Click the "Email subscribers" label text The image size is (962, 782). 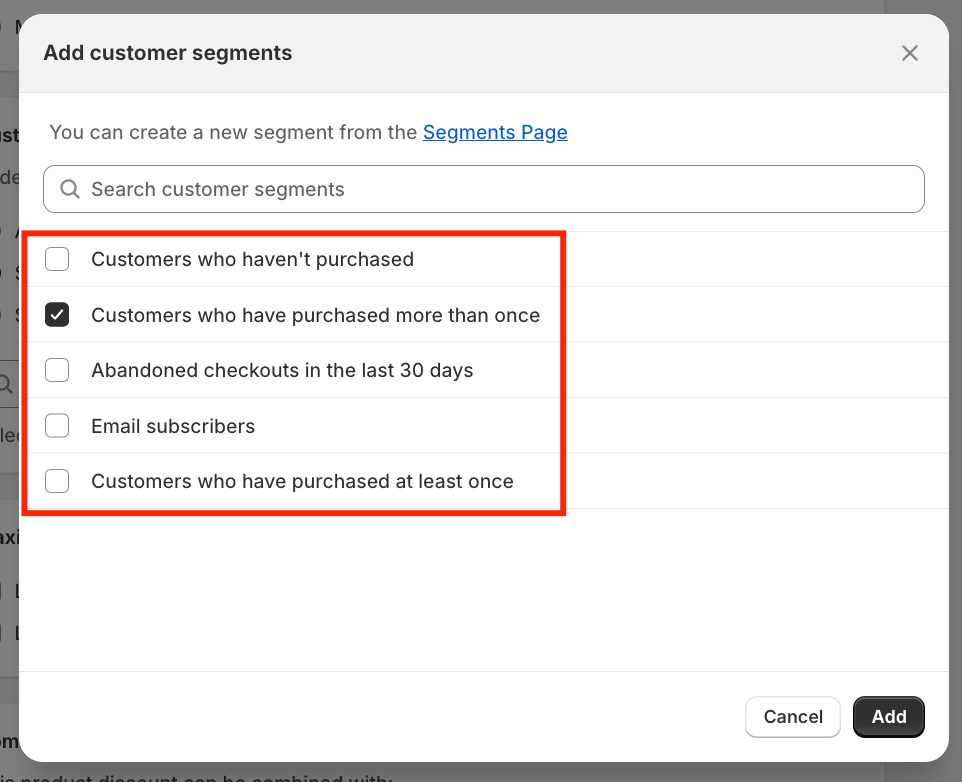pos(173,426)
